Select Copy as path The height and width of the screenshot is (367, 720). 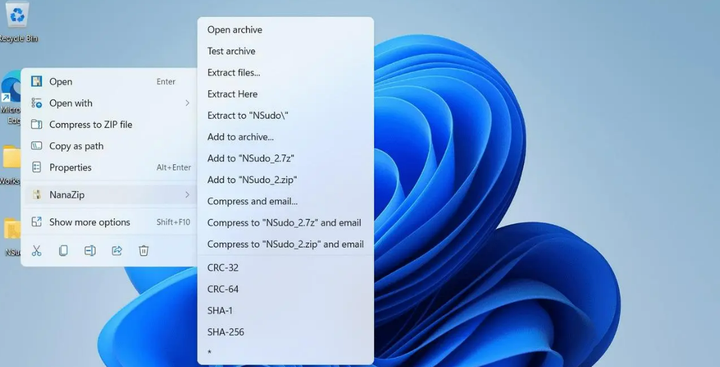click(109, 146)
